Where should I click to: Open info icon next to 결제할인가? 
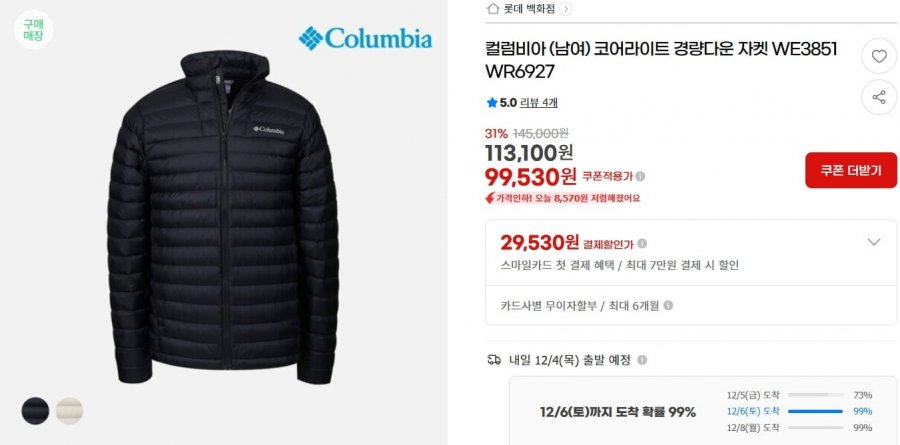[x=642, y=243]
